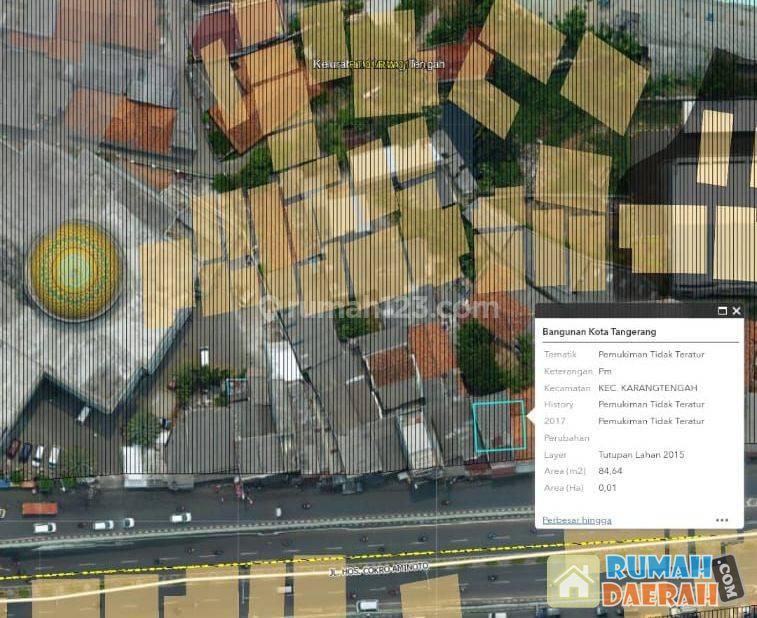
Task: Click the Keterangan field value Pm
Action: 604,371
